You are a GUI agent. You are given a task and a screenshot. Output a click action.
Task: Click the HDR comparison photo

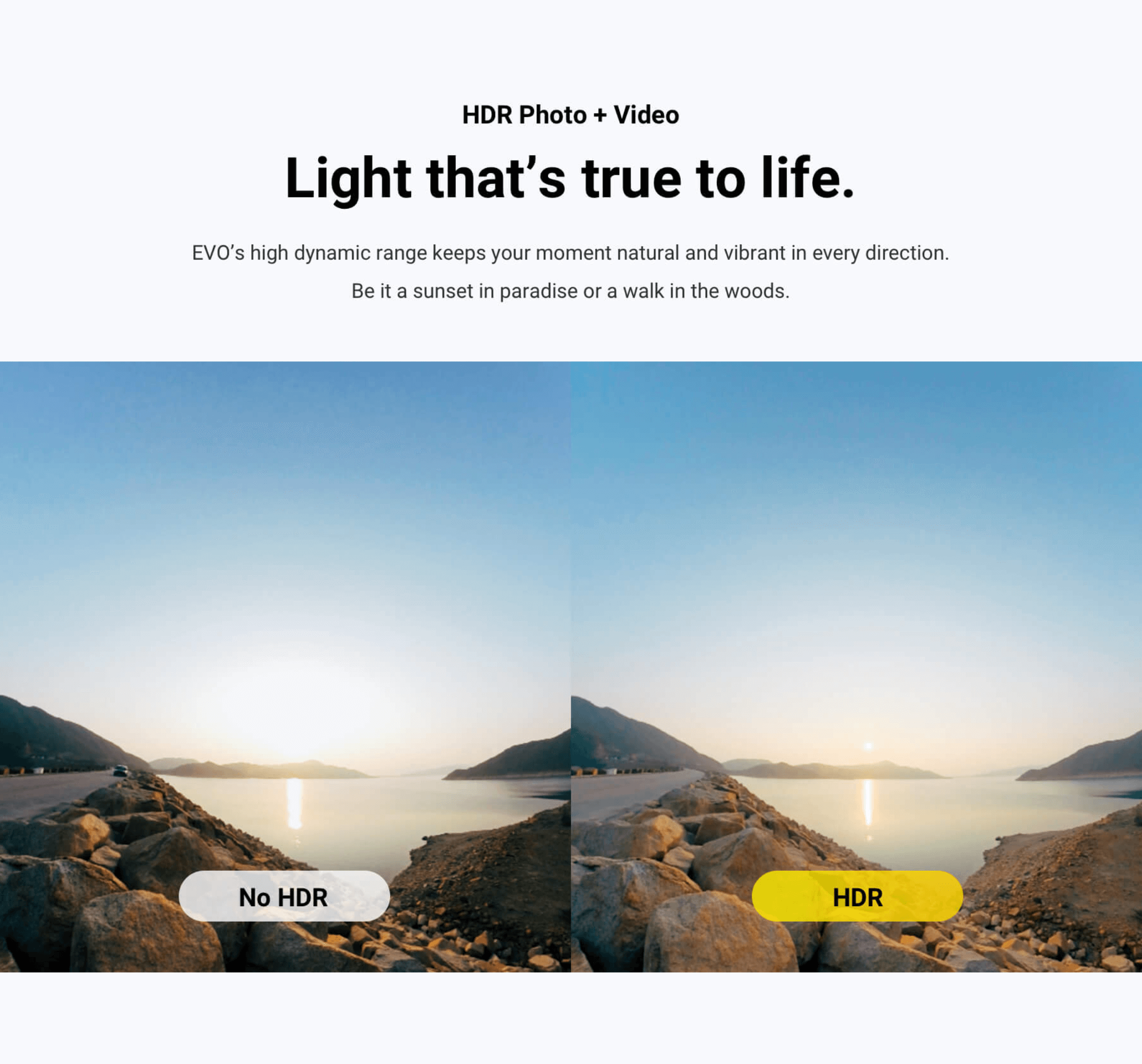pyautogui.click(x=856, y=667)
